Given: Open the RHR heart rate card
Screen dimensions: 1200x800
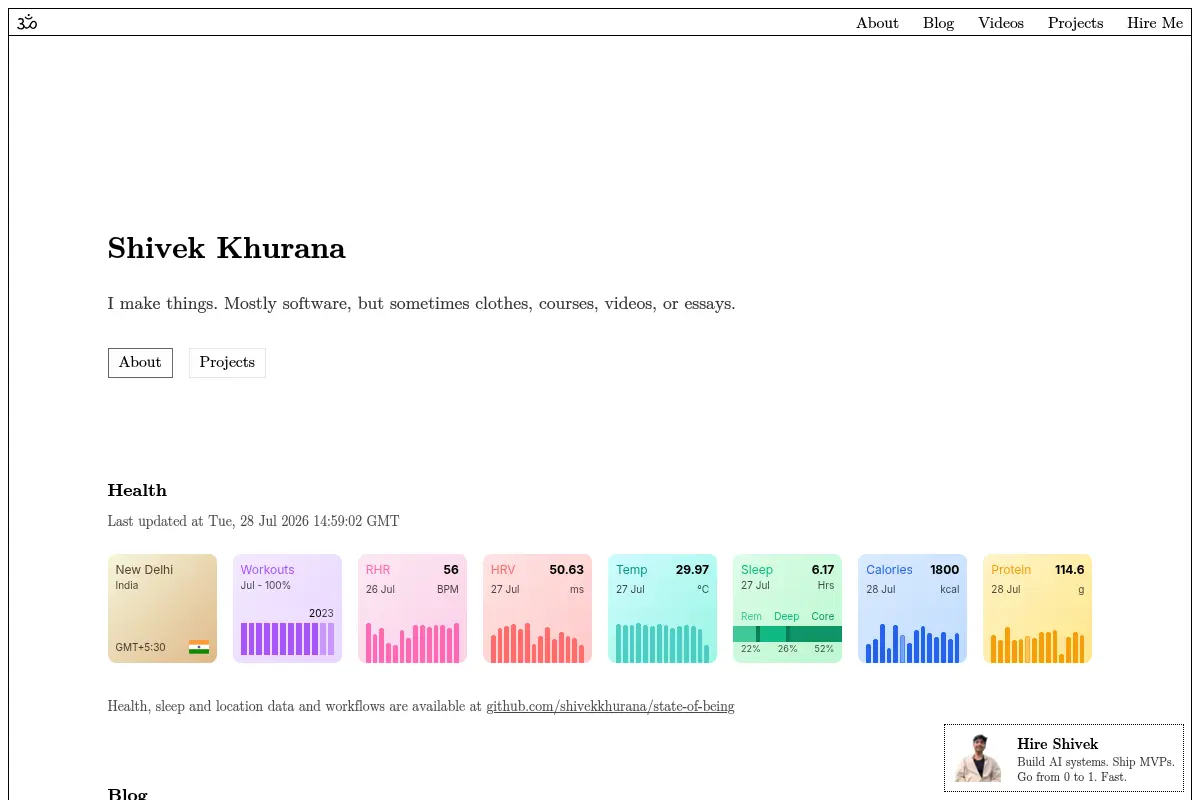Looking at the screenshot, I should click(412, 608).
